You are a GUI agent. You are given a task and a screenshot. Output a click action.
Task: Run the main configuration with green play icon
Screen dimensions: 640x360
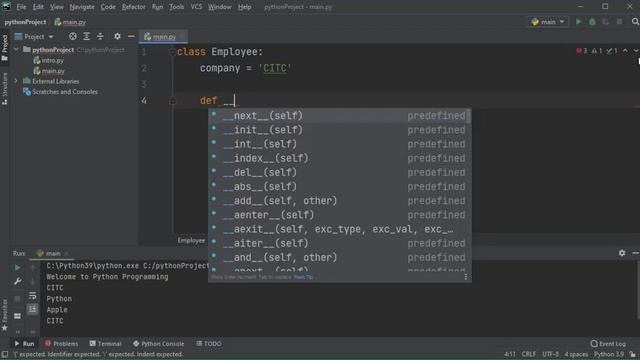pyautogui.click(x=578, y=22)
